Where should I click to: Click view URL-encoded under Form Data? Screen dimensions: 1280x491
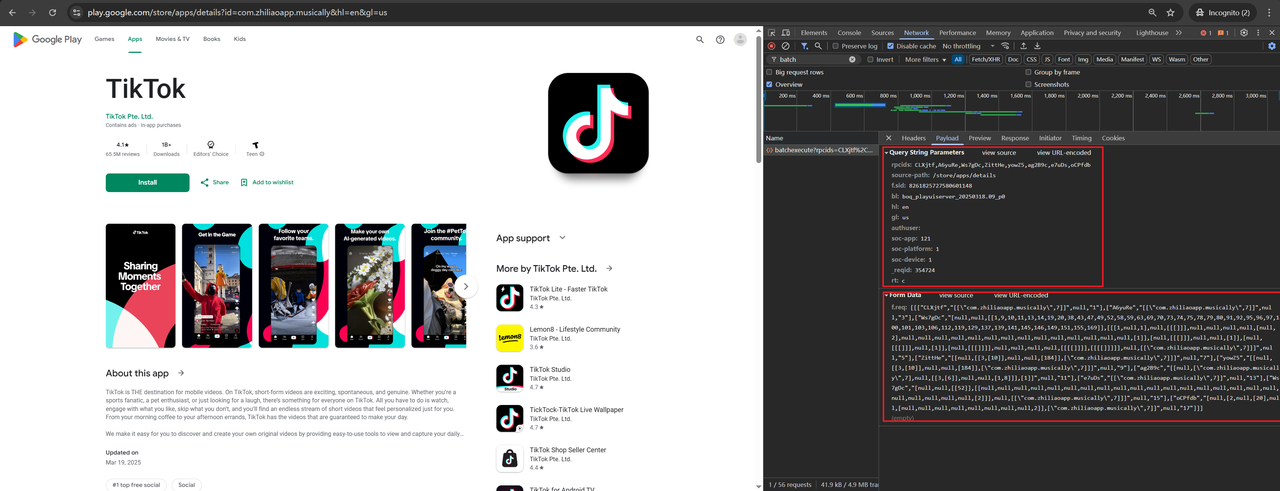(1021, 295)
